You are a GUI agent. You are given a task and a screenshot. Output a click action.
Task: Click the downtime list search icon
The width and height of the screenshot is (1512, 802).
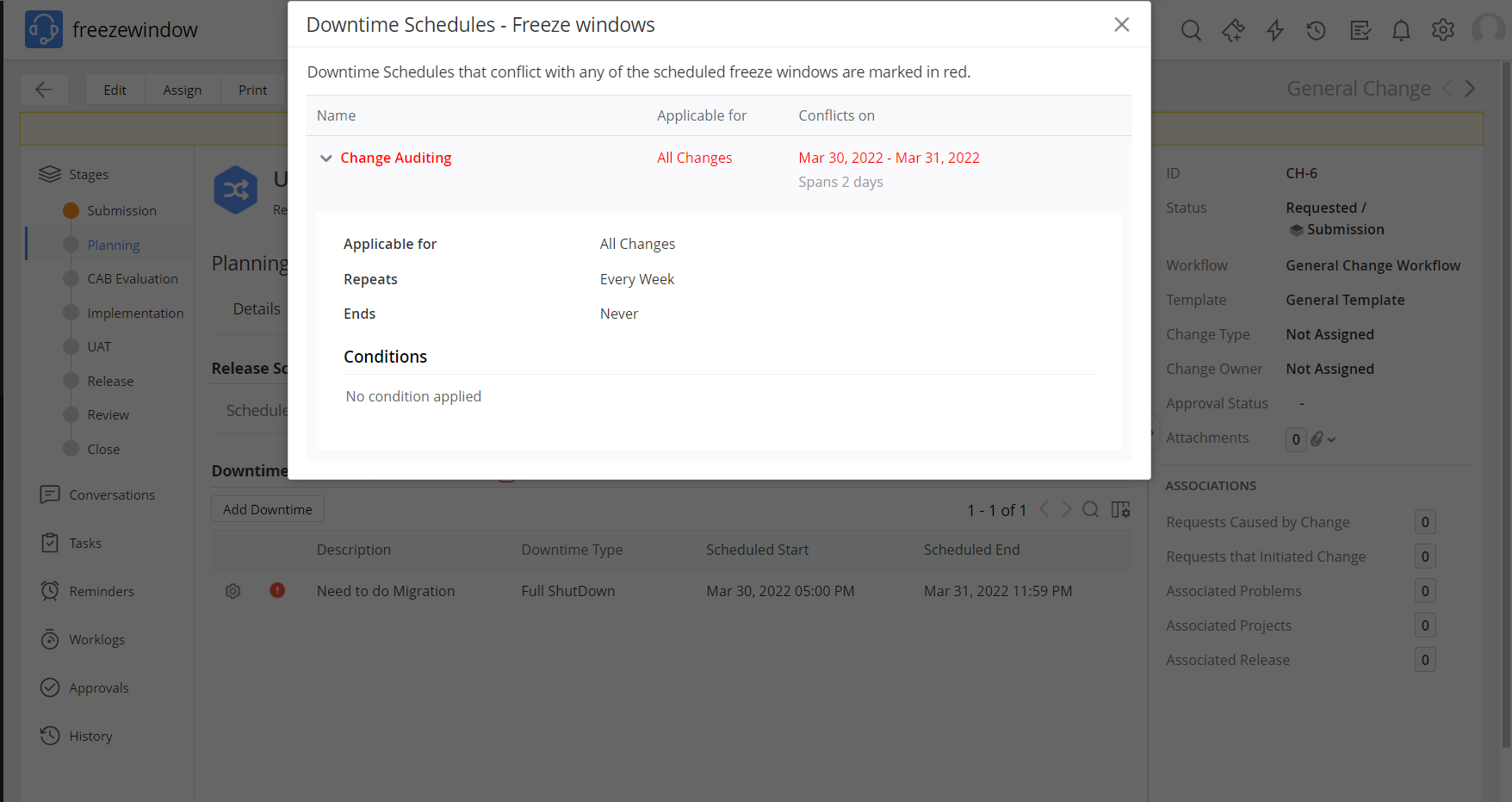[1090, 509]
